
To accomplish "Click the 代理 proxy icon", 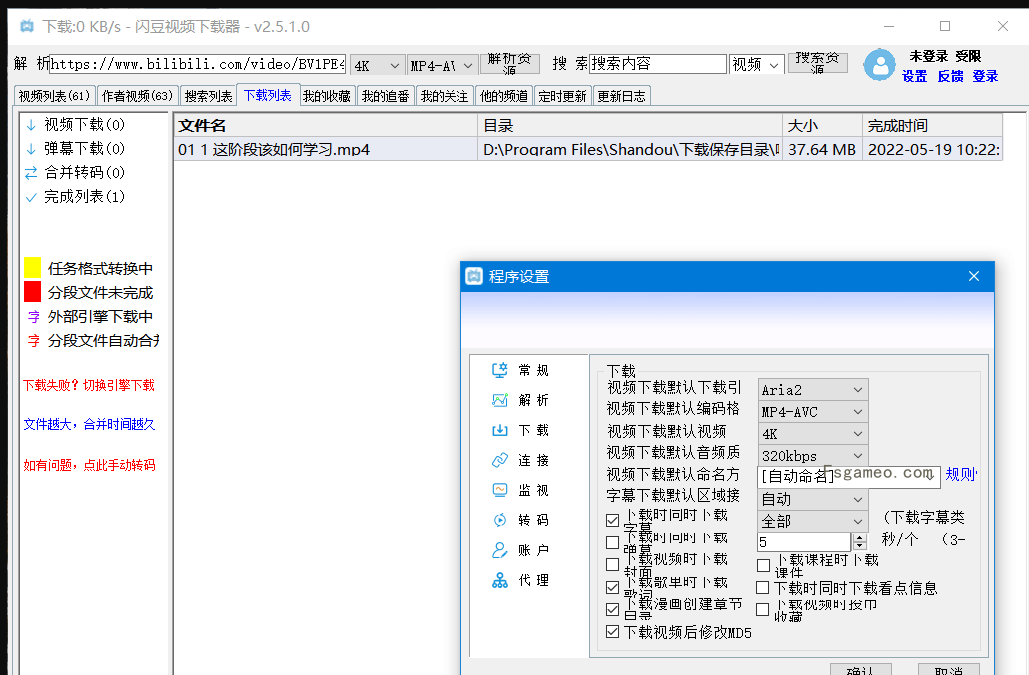I will coord(500,580).
